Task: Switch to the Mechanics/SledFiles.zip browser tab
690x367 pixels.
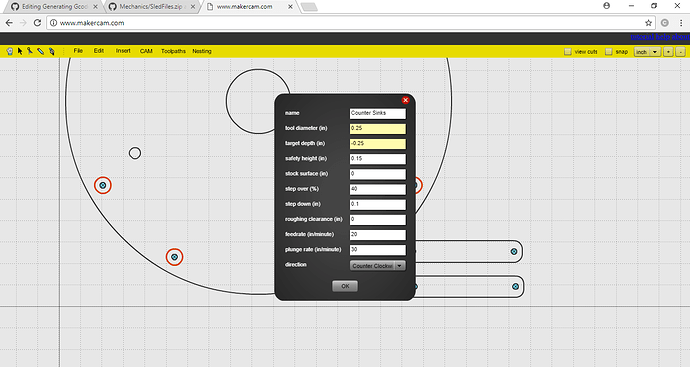Action: [x=152, y=7]
